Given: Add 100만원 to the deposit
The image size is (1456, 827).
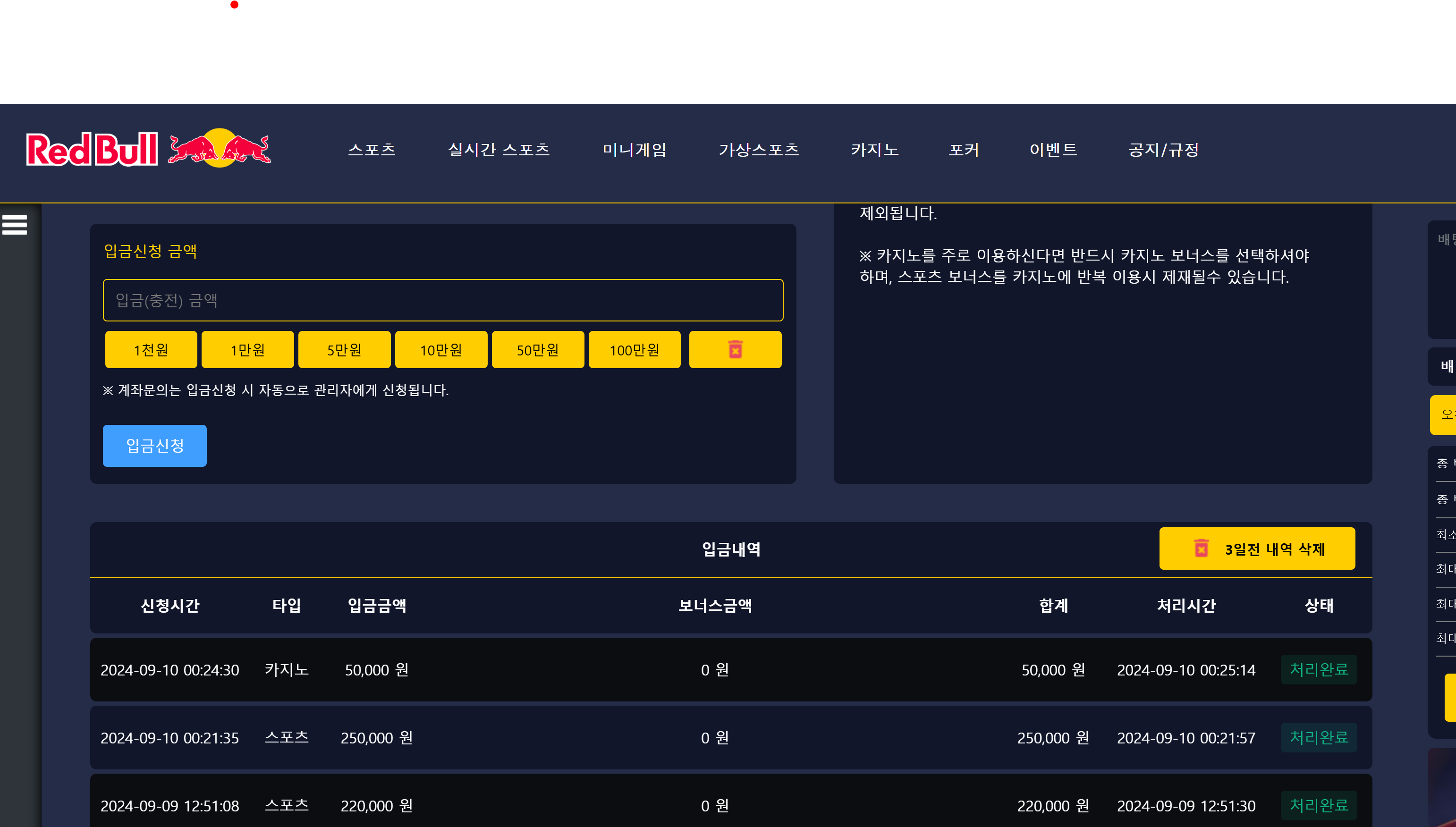Looking at the screenshot, I should tap(634, 349).
